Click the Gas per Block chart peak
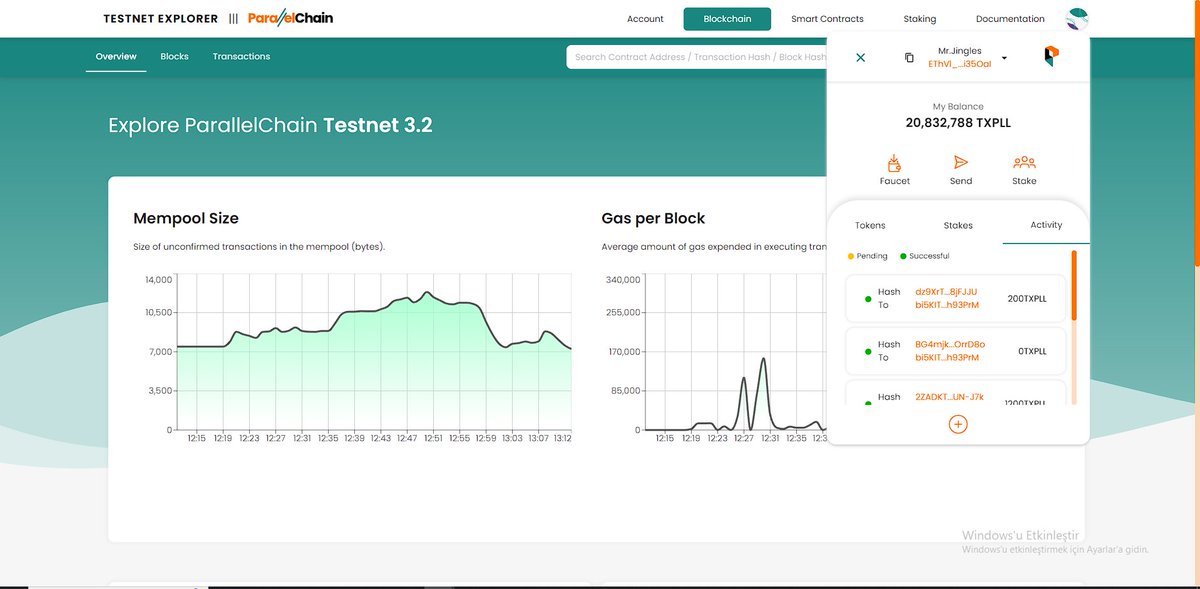This screenshot has height=589, width=1200. click(763, 359)
